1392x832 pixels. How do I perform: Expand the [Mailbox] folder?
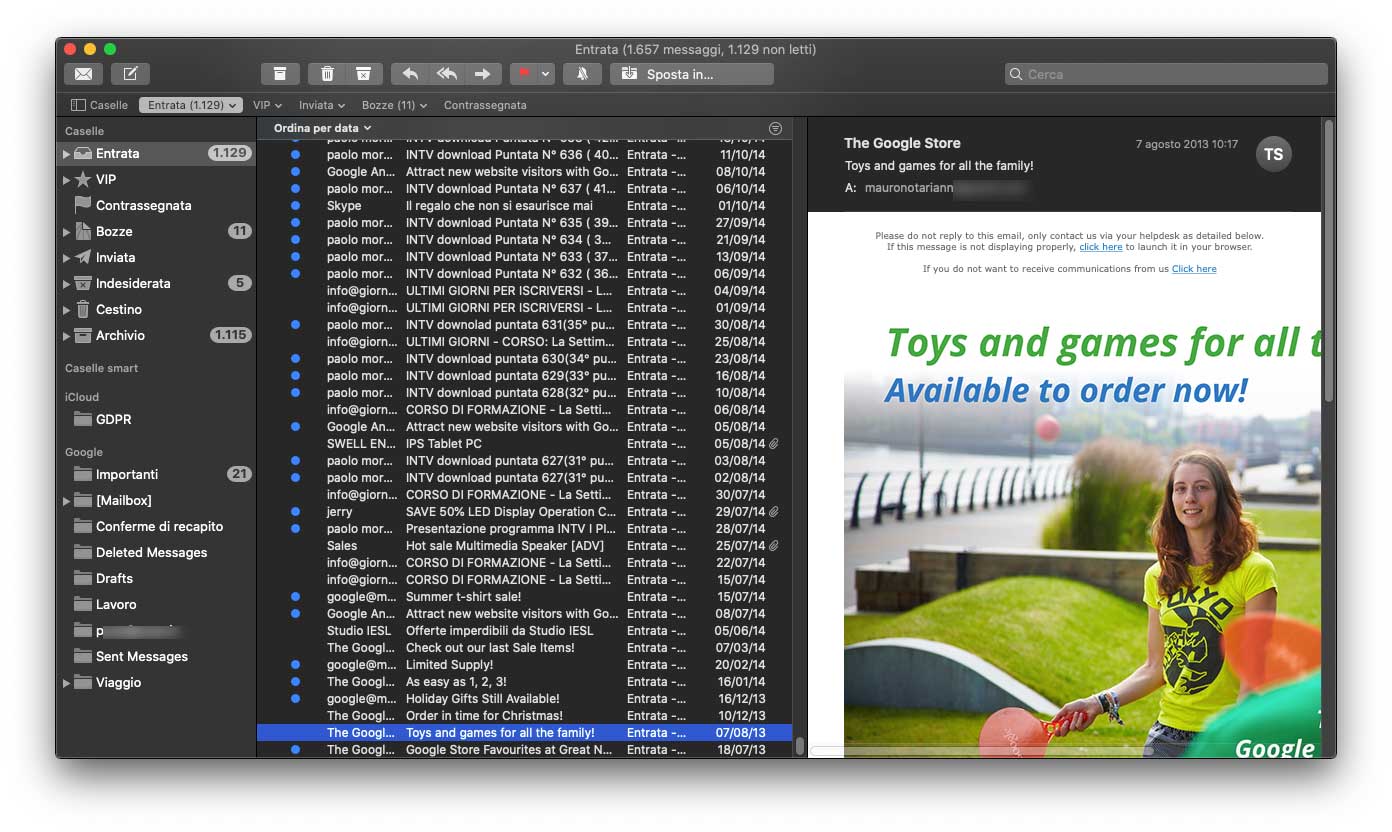pyautogui.click(x=66, y=501)
